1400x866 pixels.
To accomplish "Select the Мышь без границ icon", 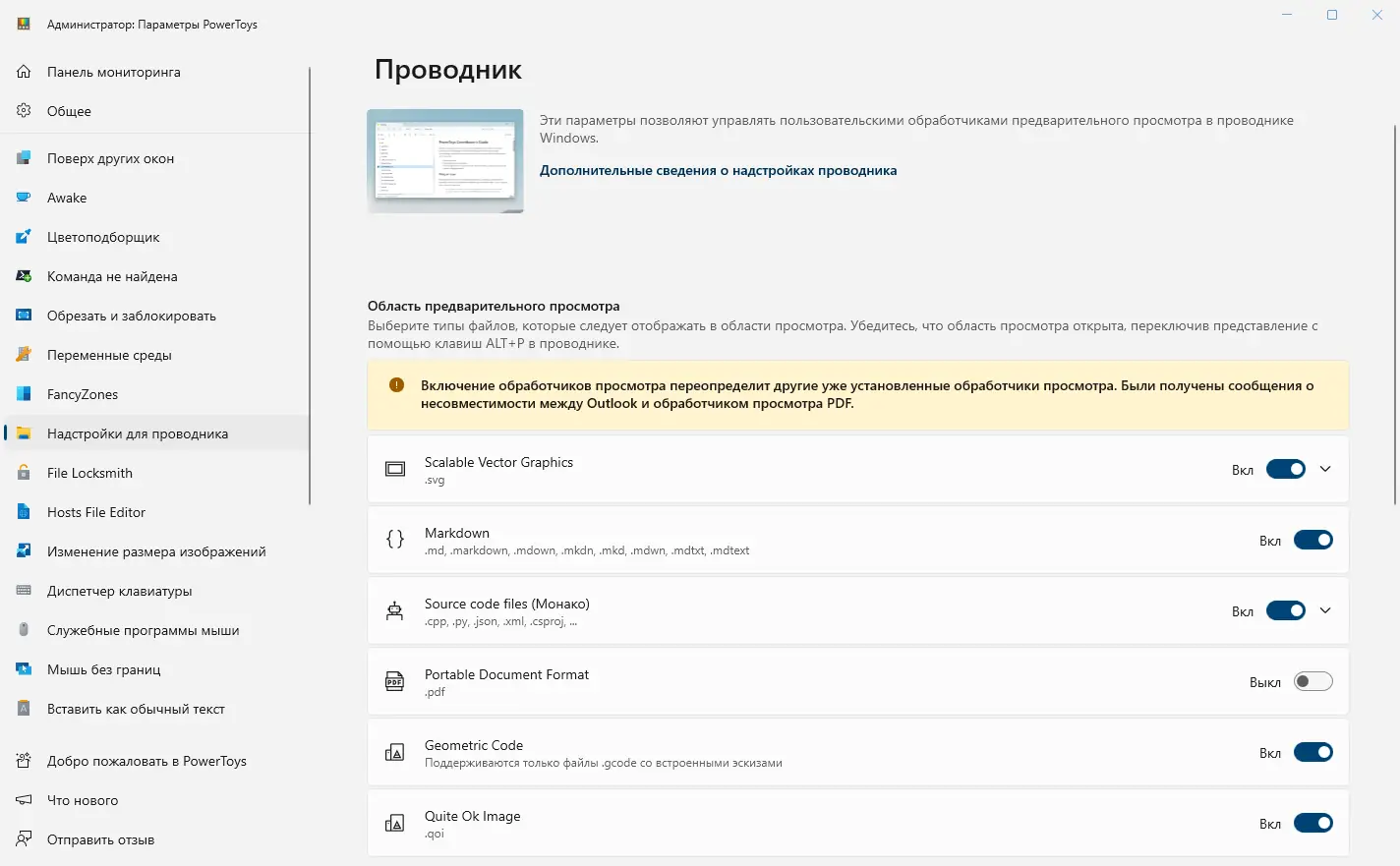I will click(23, 669).
